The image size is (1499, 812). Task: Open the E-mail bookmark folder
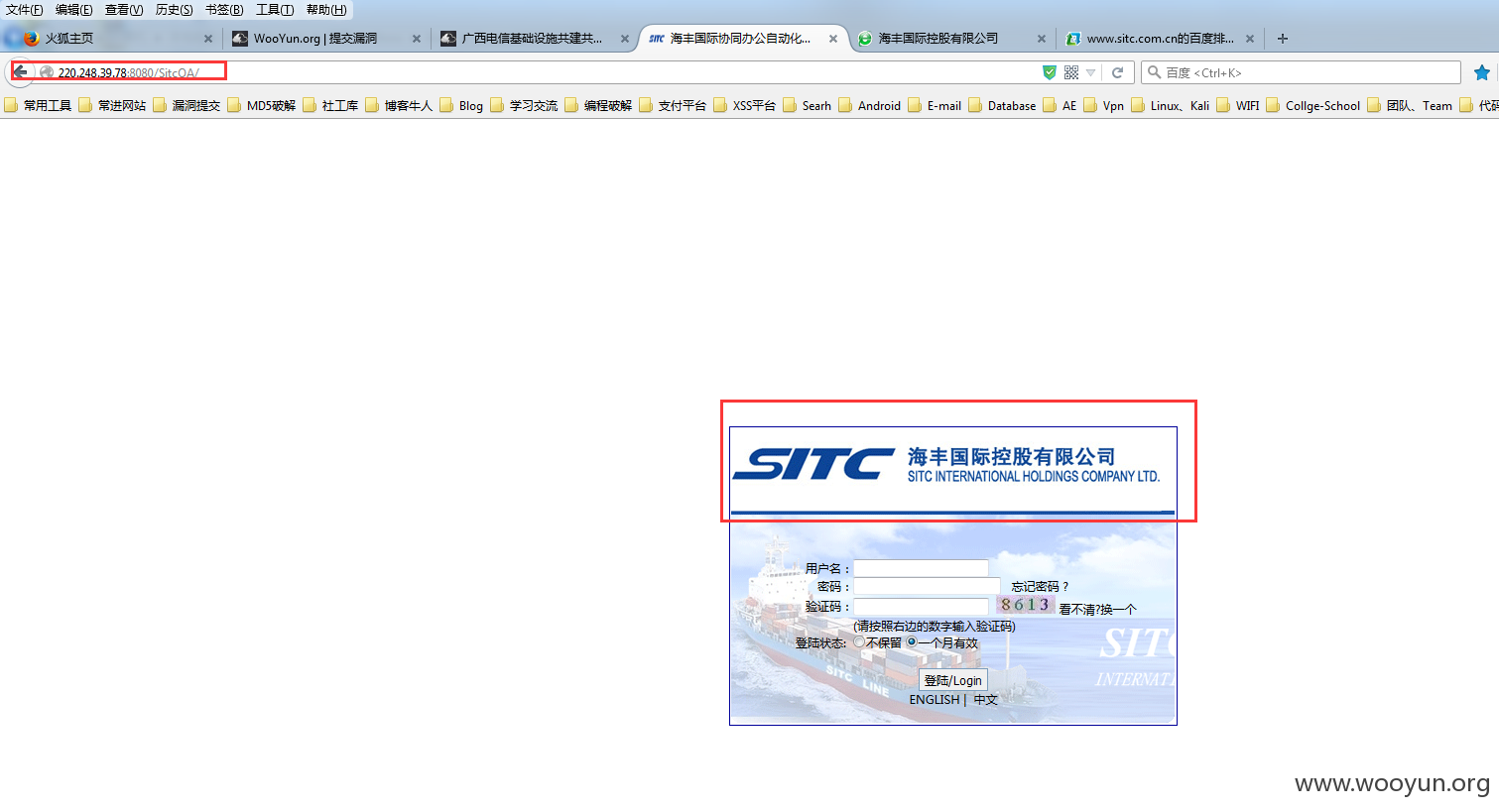point(935,105)
